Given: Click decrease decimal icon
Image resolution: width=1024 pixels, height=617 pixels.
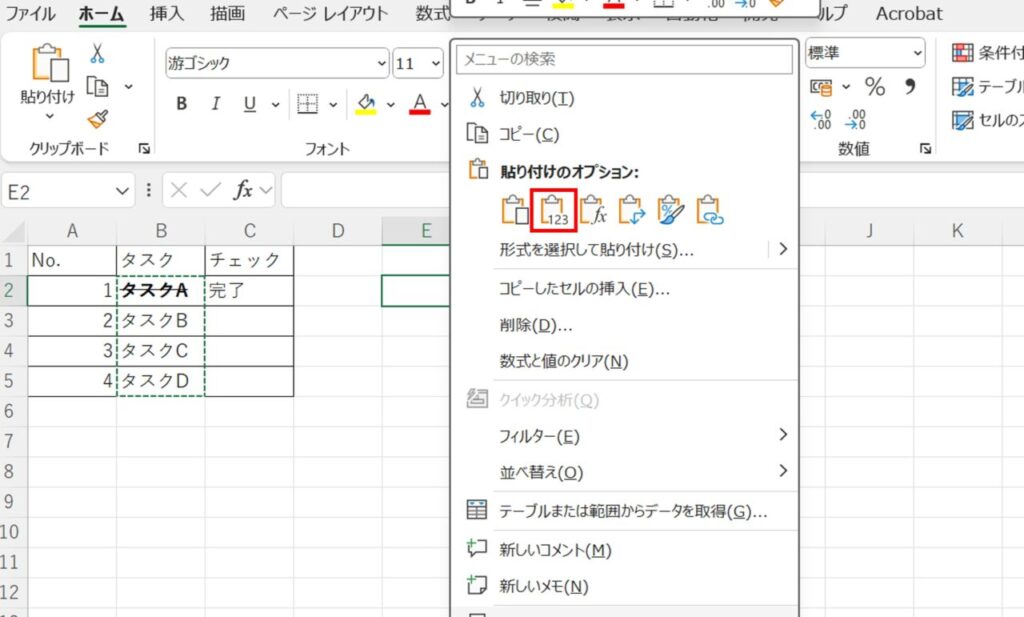Looking at the screenshot, I should 856,119.
